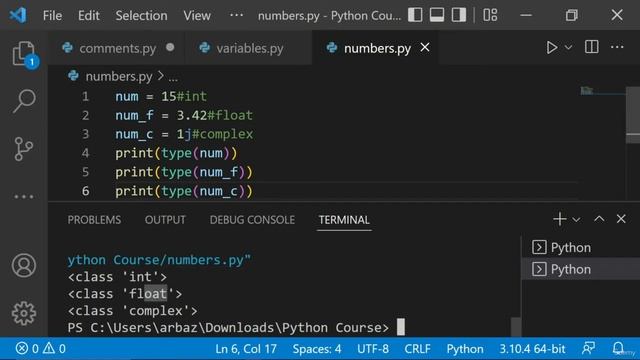640x360 pixels.
Task: Toggle the bottom Panel visibility
Action: (x=437, y=15)
